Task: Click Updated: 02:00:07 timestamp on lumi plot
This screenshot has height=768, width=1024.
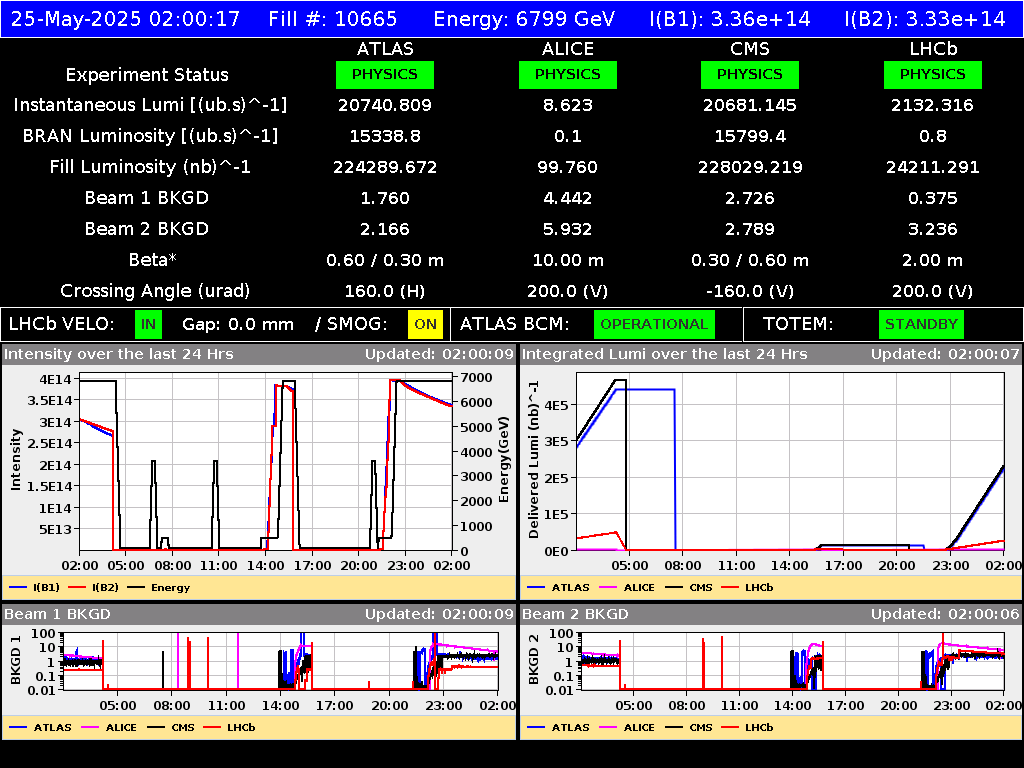Action: click(x=945, y=354)
